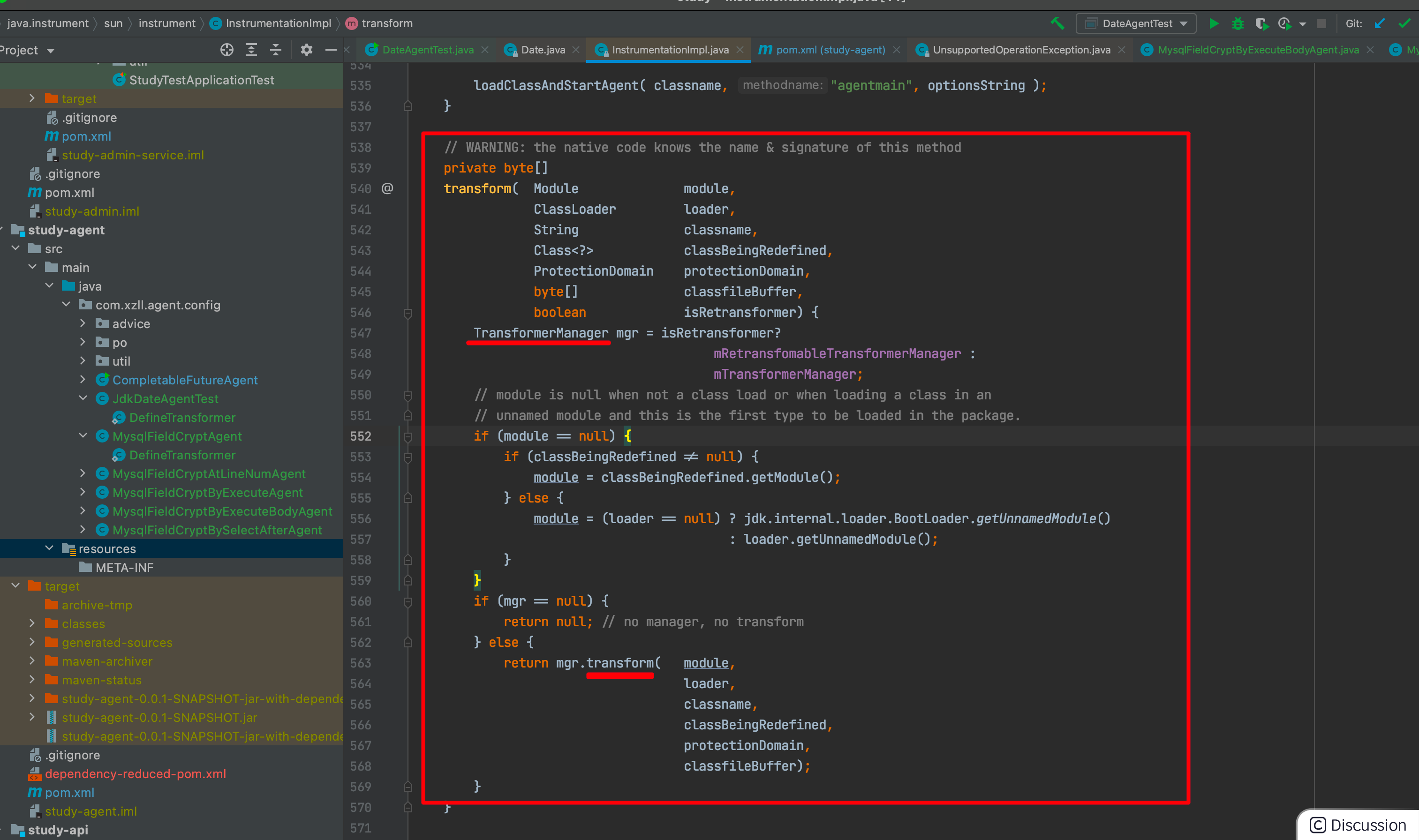Click the green Build hammer icon
The image size is (1419, 840).
pos(1057,23)
